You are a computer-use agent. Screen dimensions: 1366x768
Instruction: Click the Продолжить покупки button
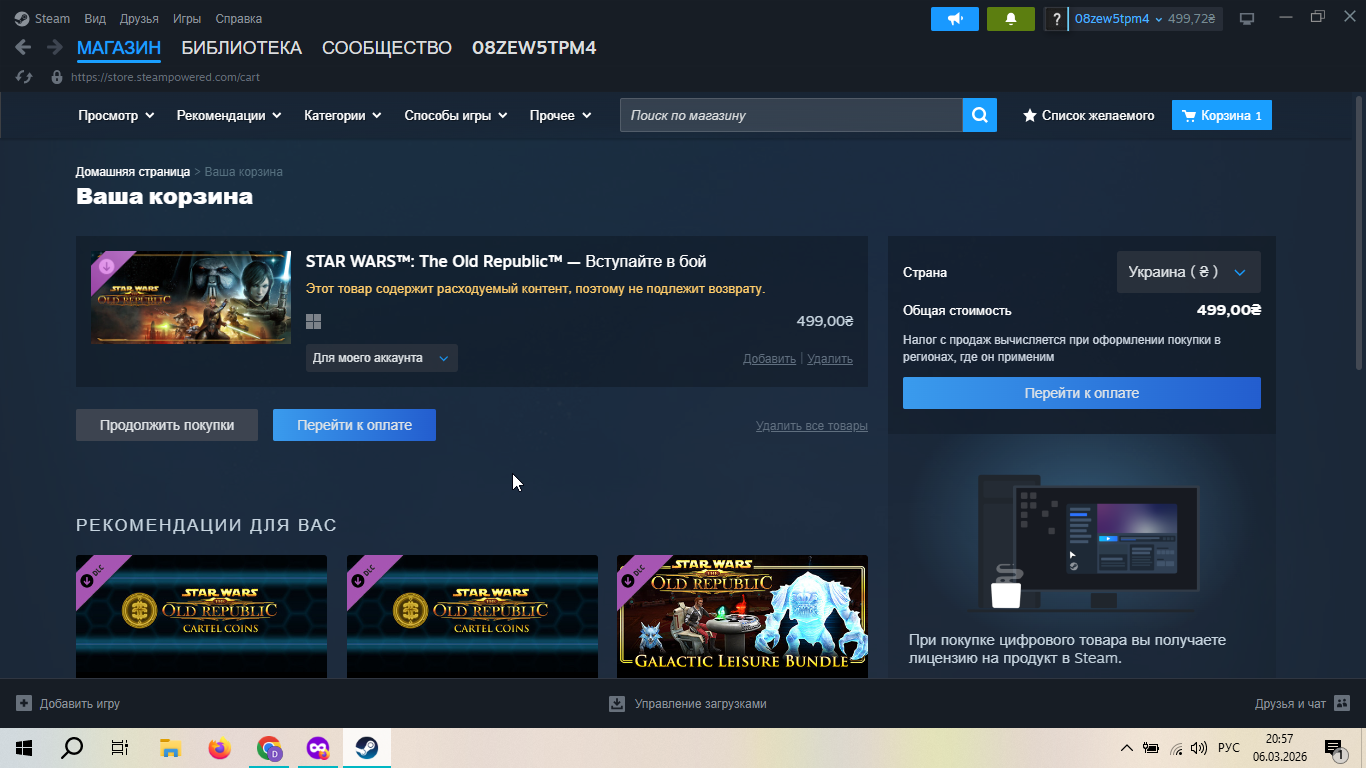[x=167, y=425]
